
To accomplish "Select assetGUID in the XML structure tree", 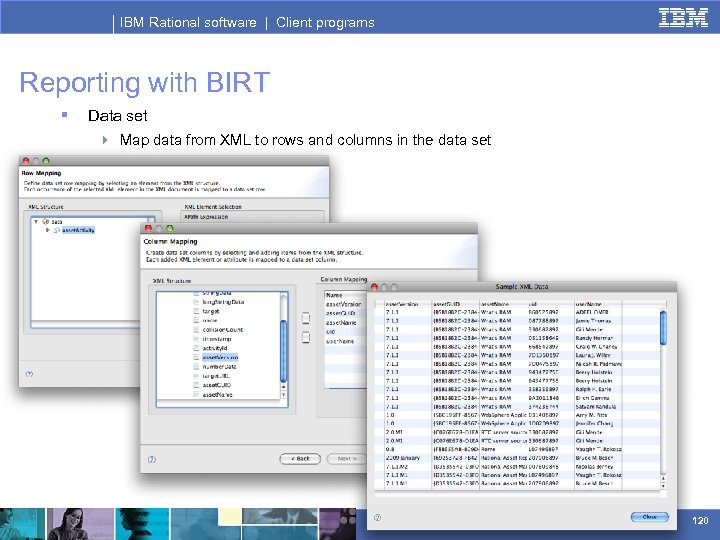I will (217, 385).
